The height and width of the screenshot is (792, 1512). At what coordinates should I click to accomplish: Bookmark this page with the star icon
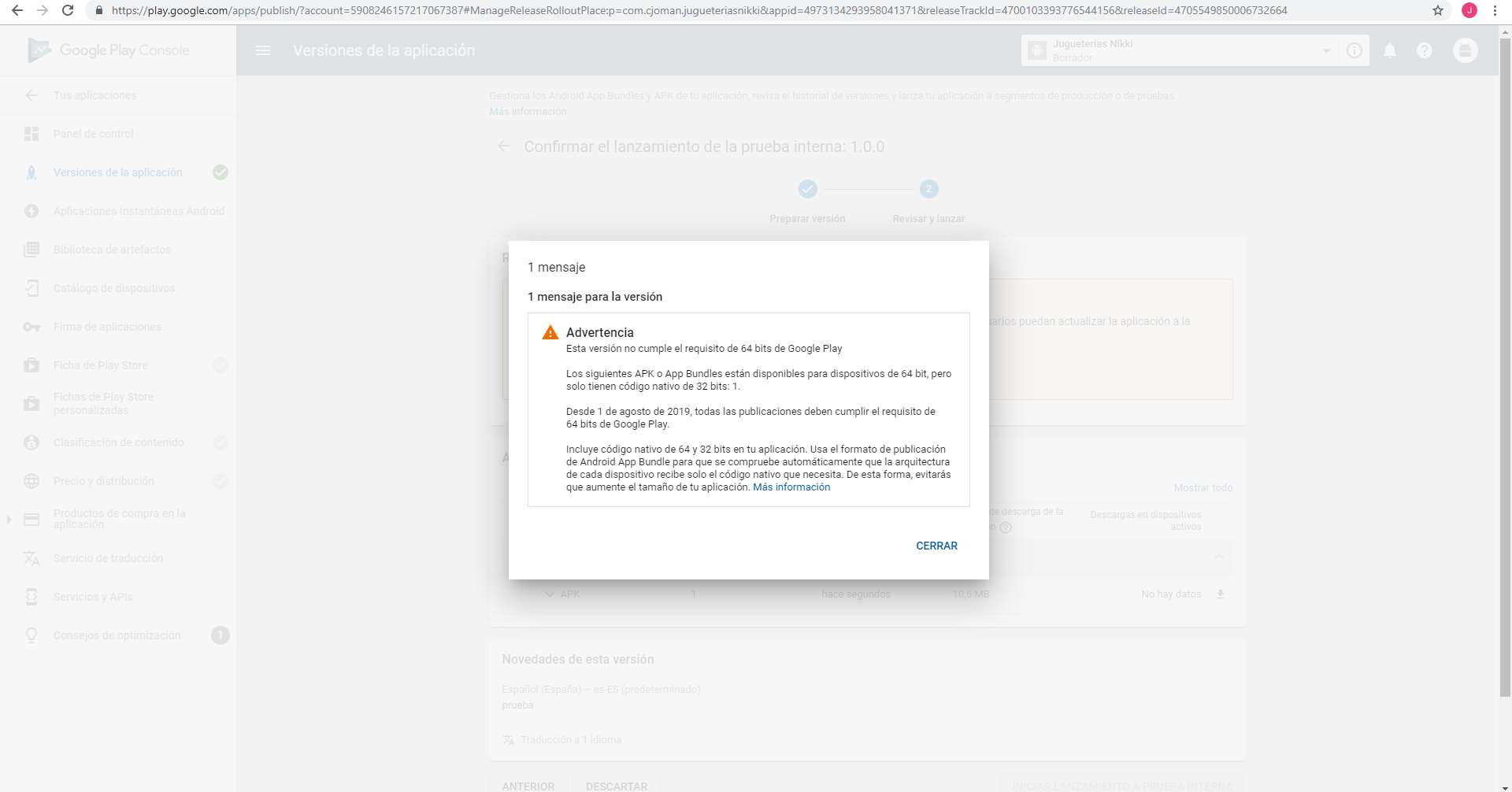[1438, 10]
